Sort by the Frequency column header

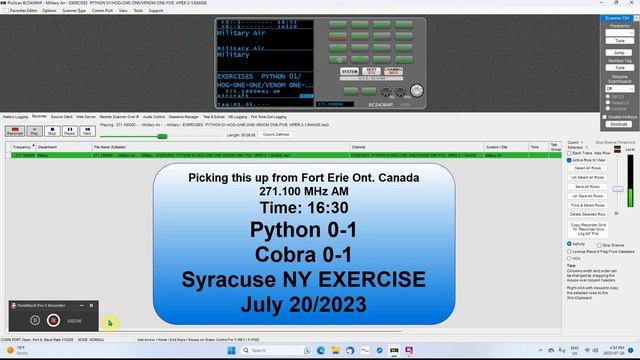pos(22,147)
